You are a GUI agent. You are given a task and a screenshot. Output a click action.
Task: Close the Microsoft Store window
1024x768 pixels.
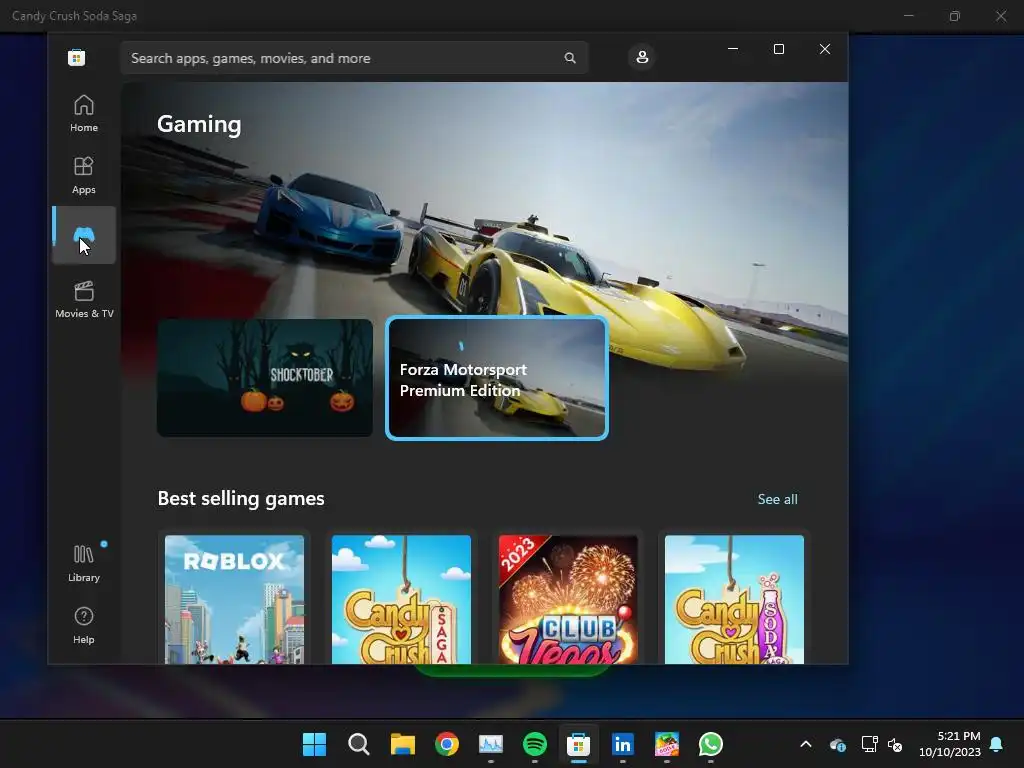(825, 49)
